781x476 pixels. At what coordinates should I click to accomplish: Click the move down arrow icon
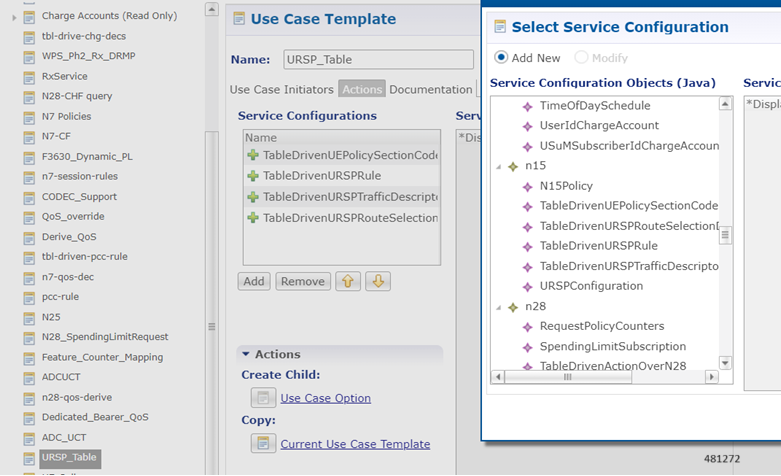pos(378,281)
